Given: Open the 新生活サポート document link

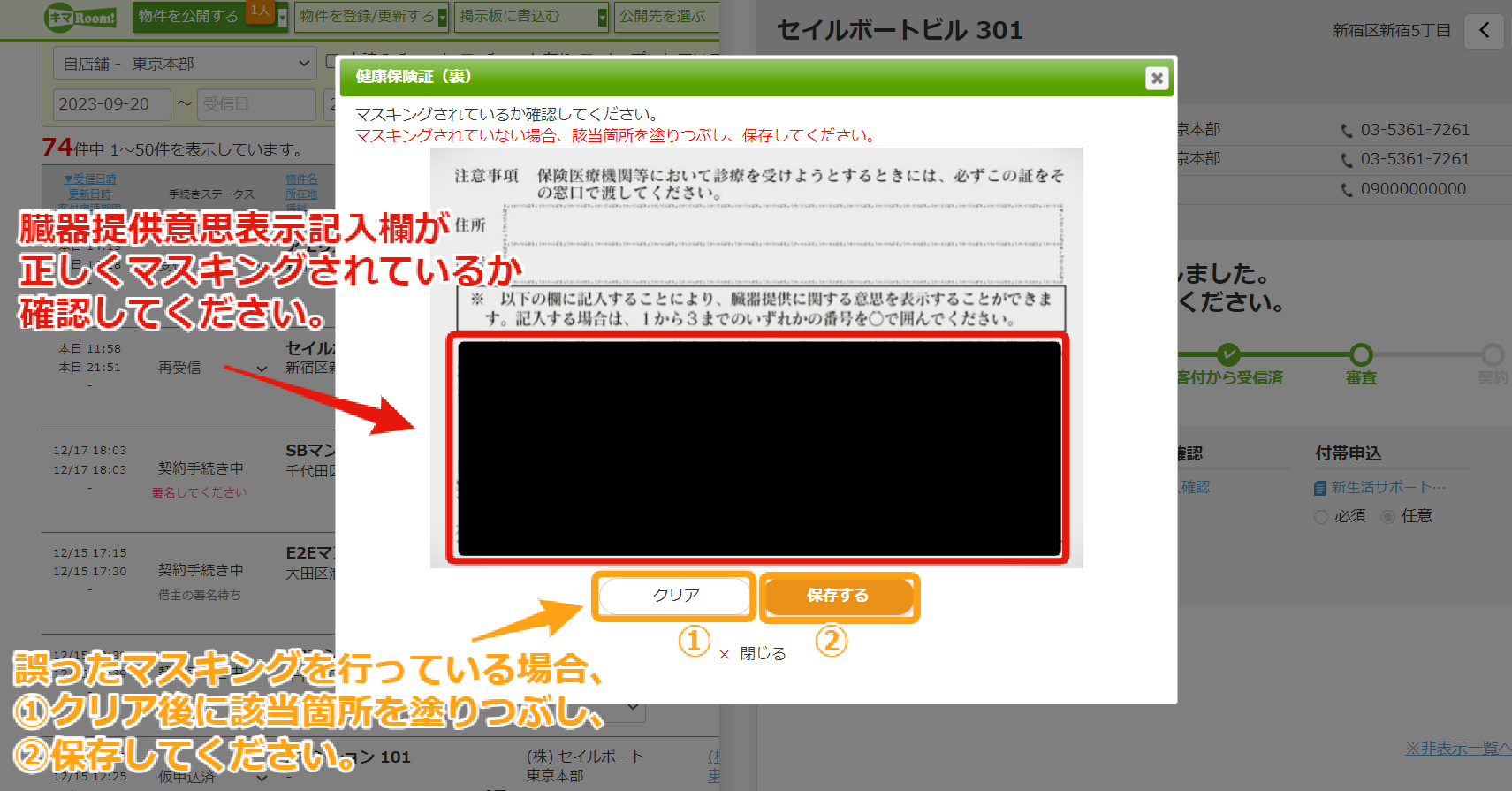Looking at the screenshot, I should (1380, 488).
